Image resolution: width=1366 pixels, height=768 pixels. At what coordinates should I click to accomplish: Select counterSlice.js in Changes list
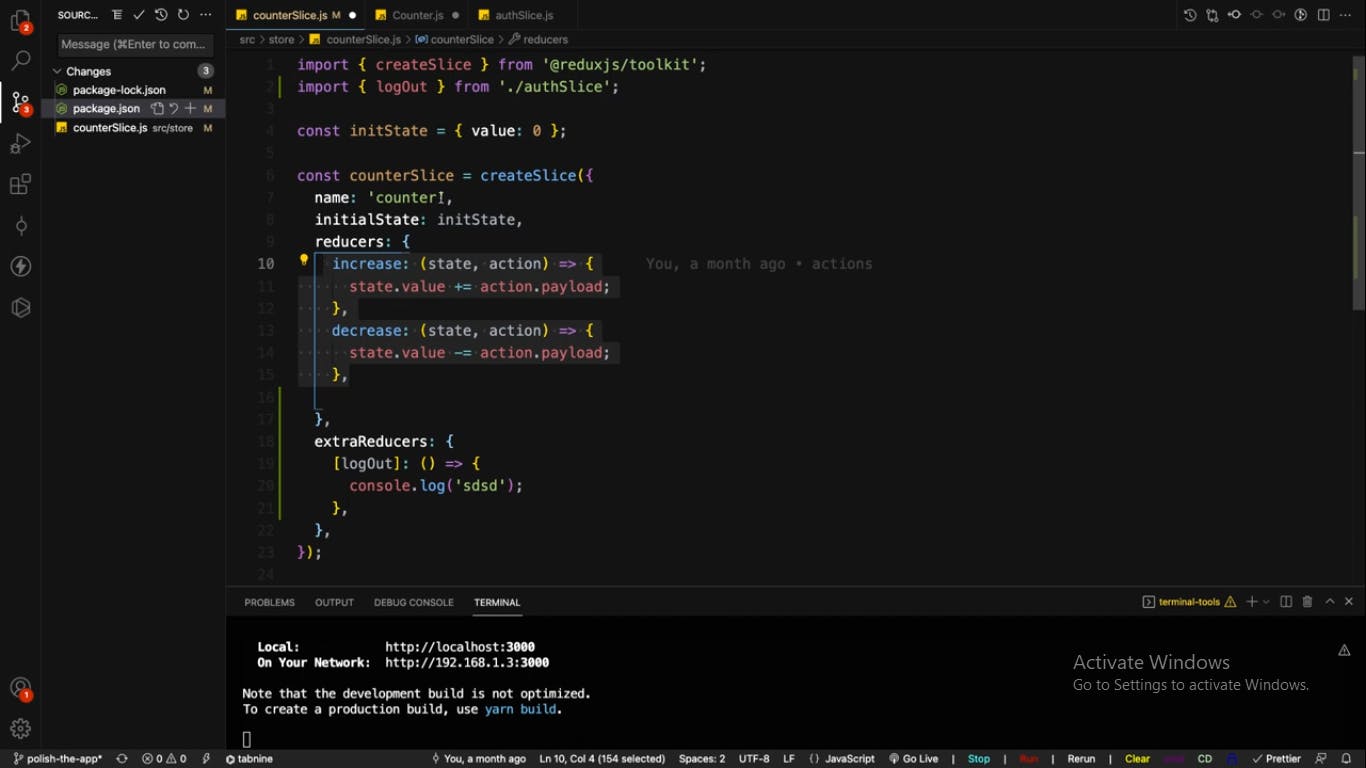[134, 128]
